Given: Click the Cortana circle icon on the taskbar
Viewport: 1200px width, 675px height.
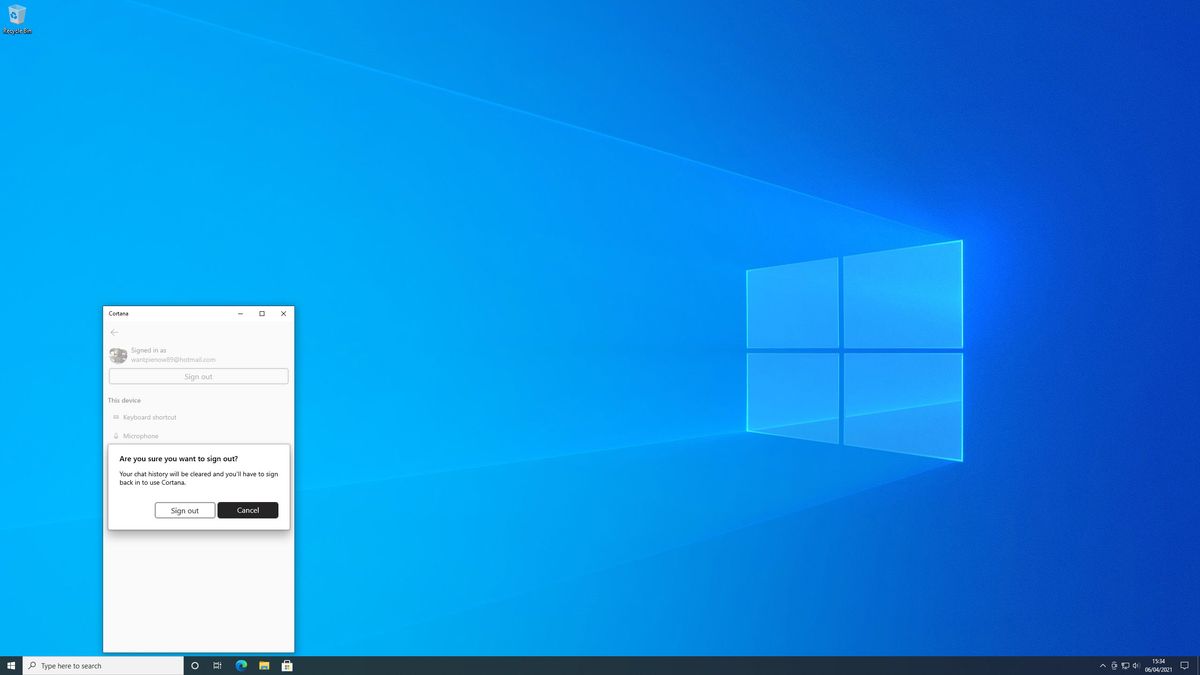Looking at the screenshot, I should coord(194,665).
